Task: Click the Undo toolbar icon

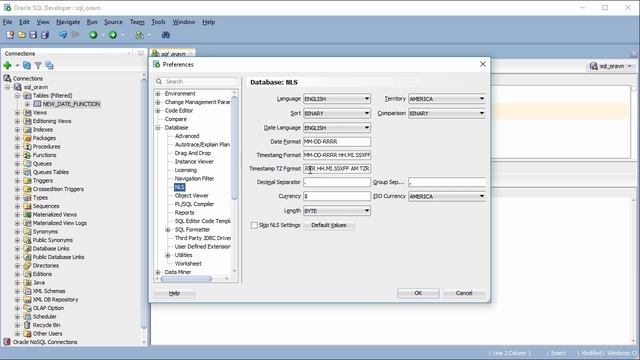Action: 63,35
